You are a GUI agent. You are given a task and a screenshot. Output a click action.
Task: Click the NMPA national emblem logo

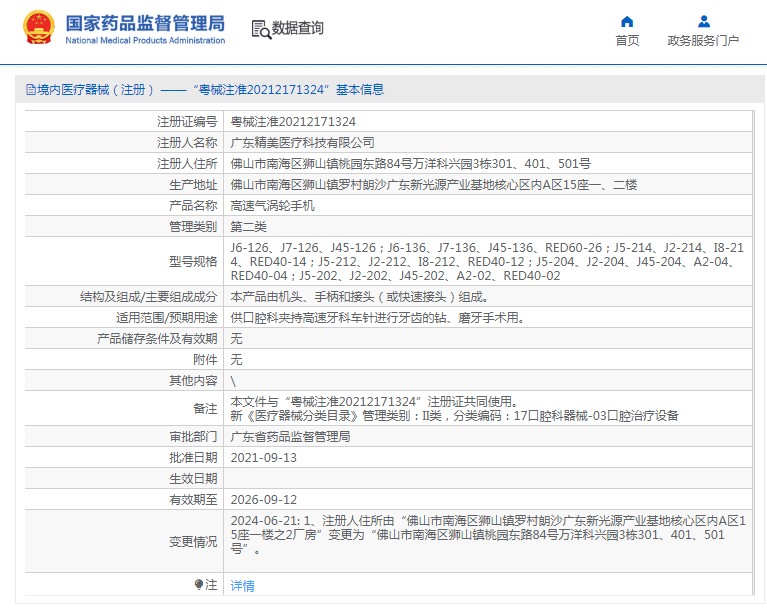[x=39, y=28]
